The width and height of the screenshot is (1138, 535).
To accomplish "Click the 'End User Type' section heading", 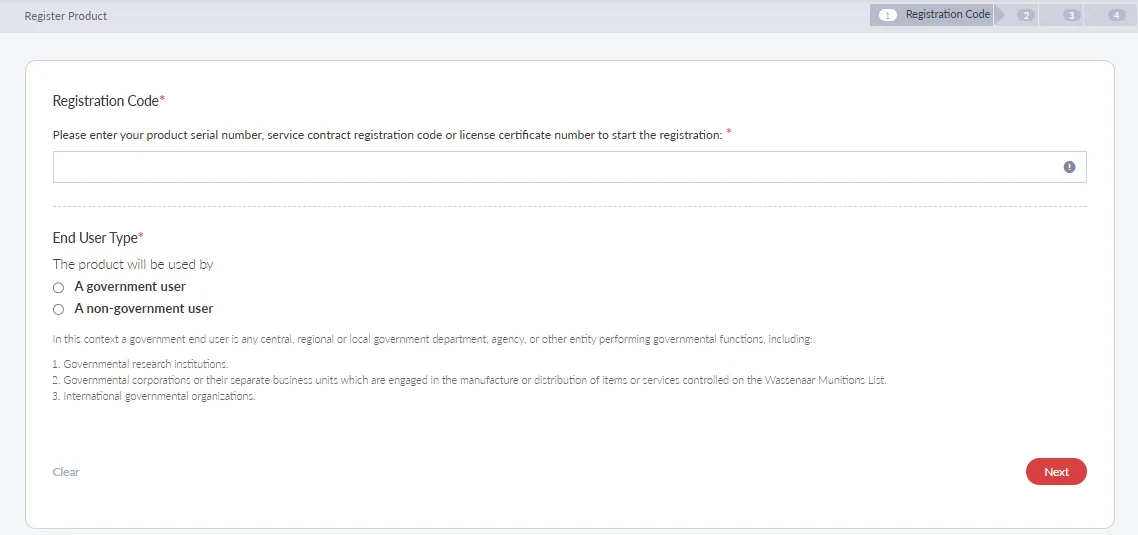I will tap(95, 238).
